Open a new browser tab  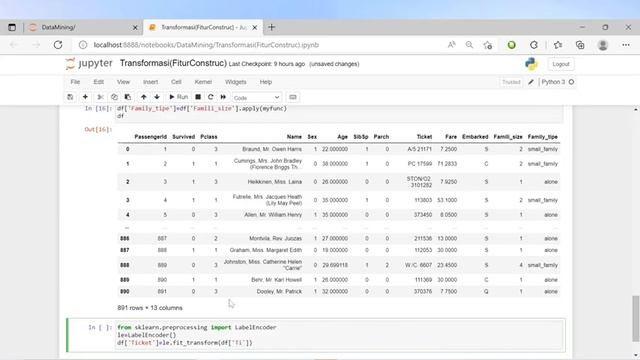tap(271, 27)
